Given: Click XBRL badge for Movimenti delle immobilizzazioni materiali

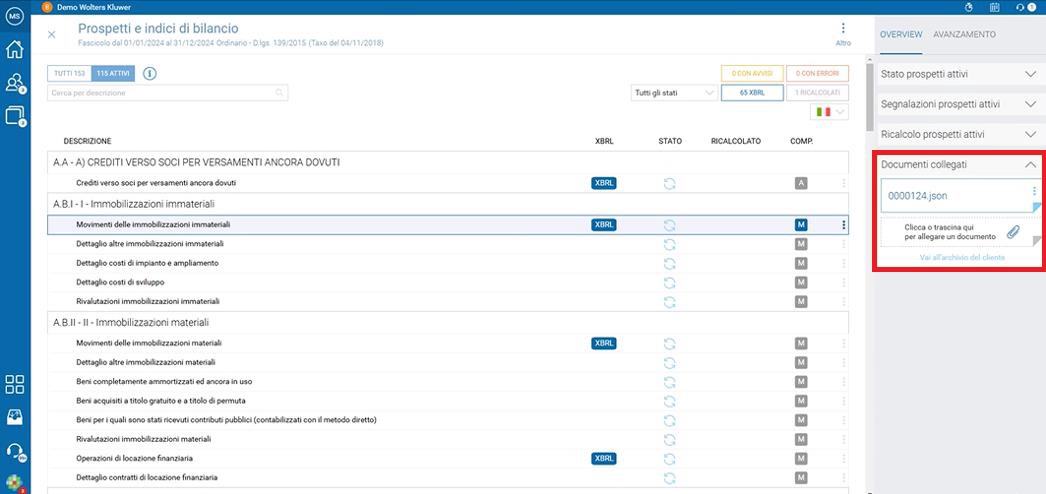Looking at the screenshot, I should tap(604, 343).
